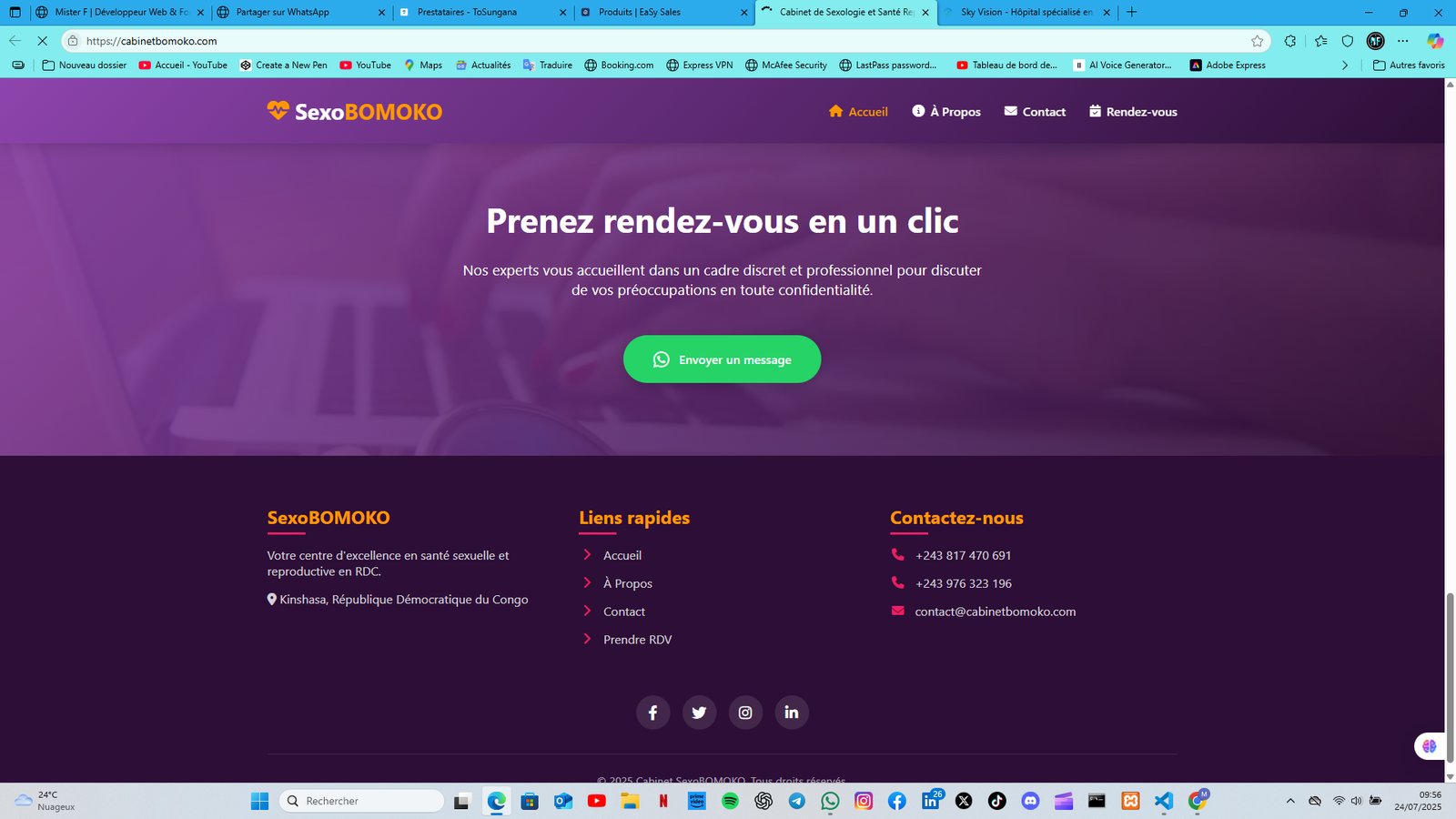Open Copilot icon in browser toolbar
Viewport: 1456px width, 819px height.
(x=1435, y=41)
